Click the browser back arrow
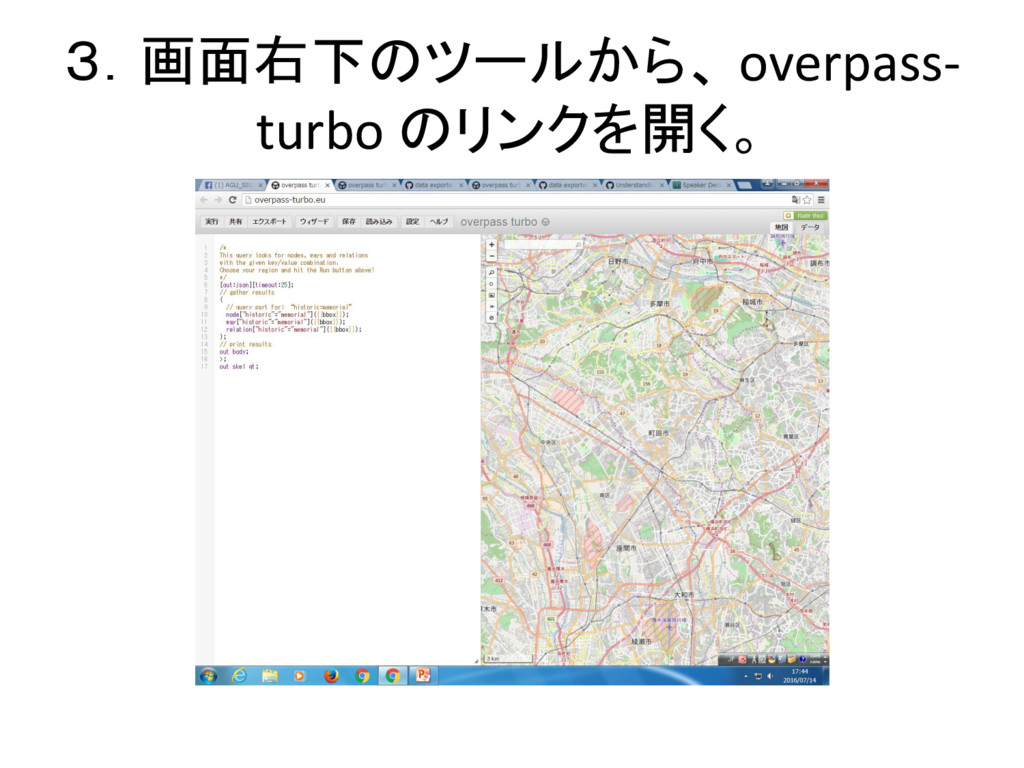Viewport: 1024px width, 768px height. [x=204, y=200]
